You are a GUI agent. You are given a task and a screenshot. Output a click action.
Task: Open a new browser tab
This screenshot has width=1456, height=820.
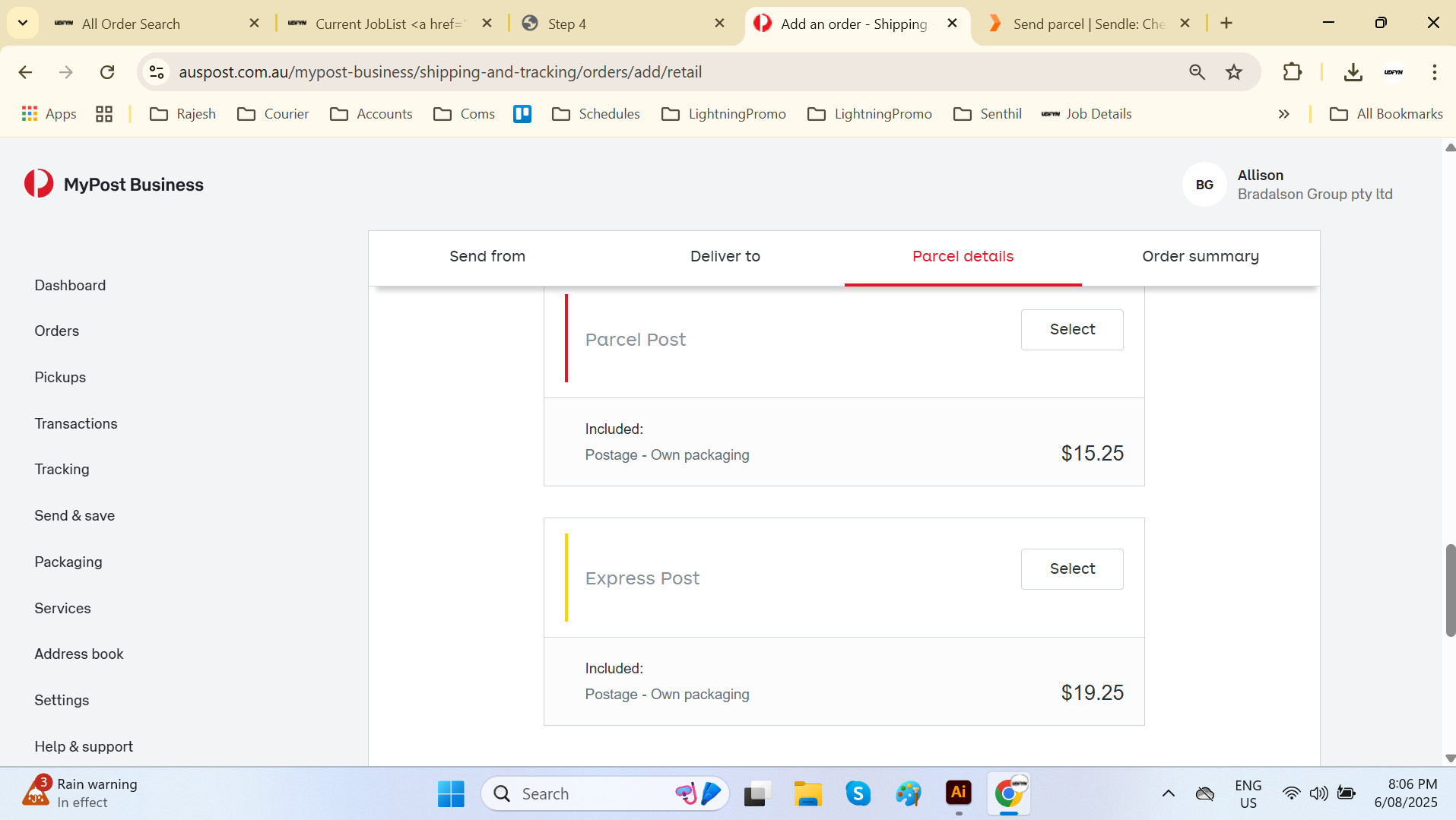[x=1226, y=24]
